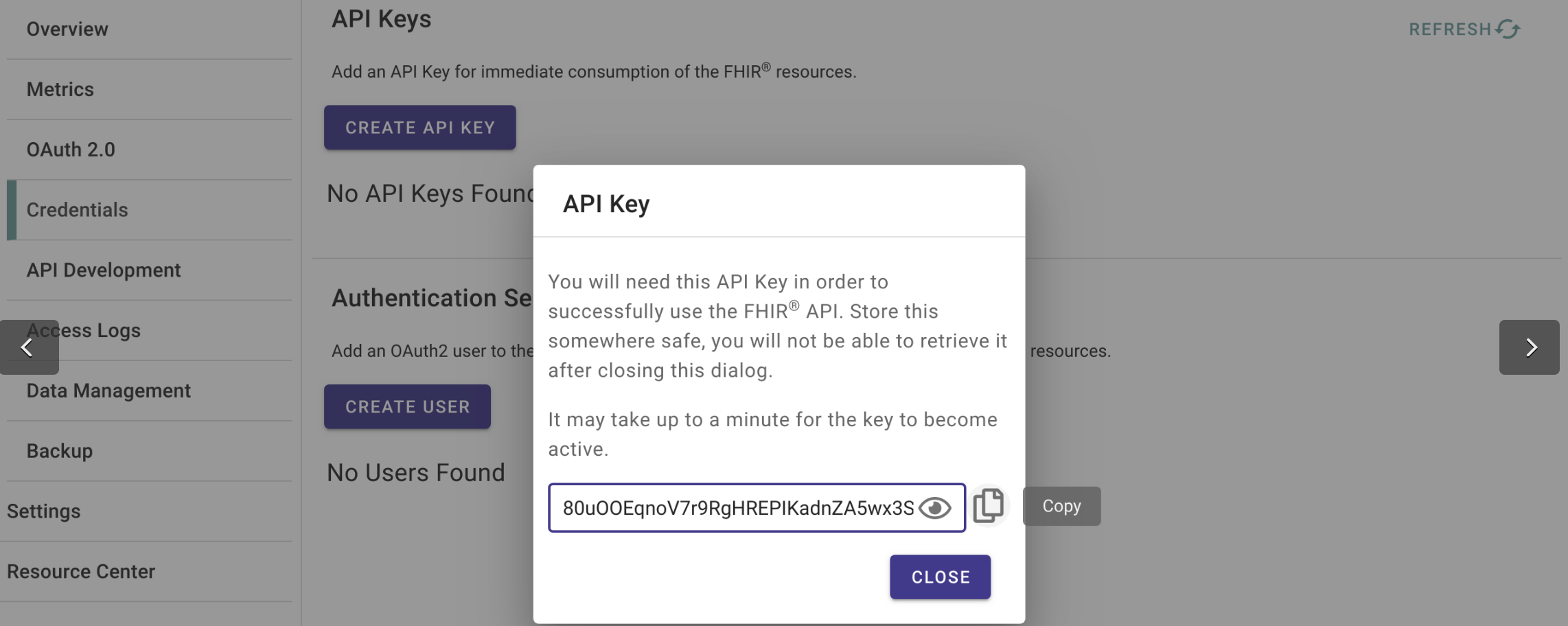Image resolution: width=1568 pixels, height=626 pixels.
Task: Open Data Management section
Action: [x=108, y=391]
